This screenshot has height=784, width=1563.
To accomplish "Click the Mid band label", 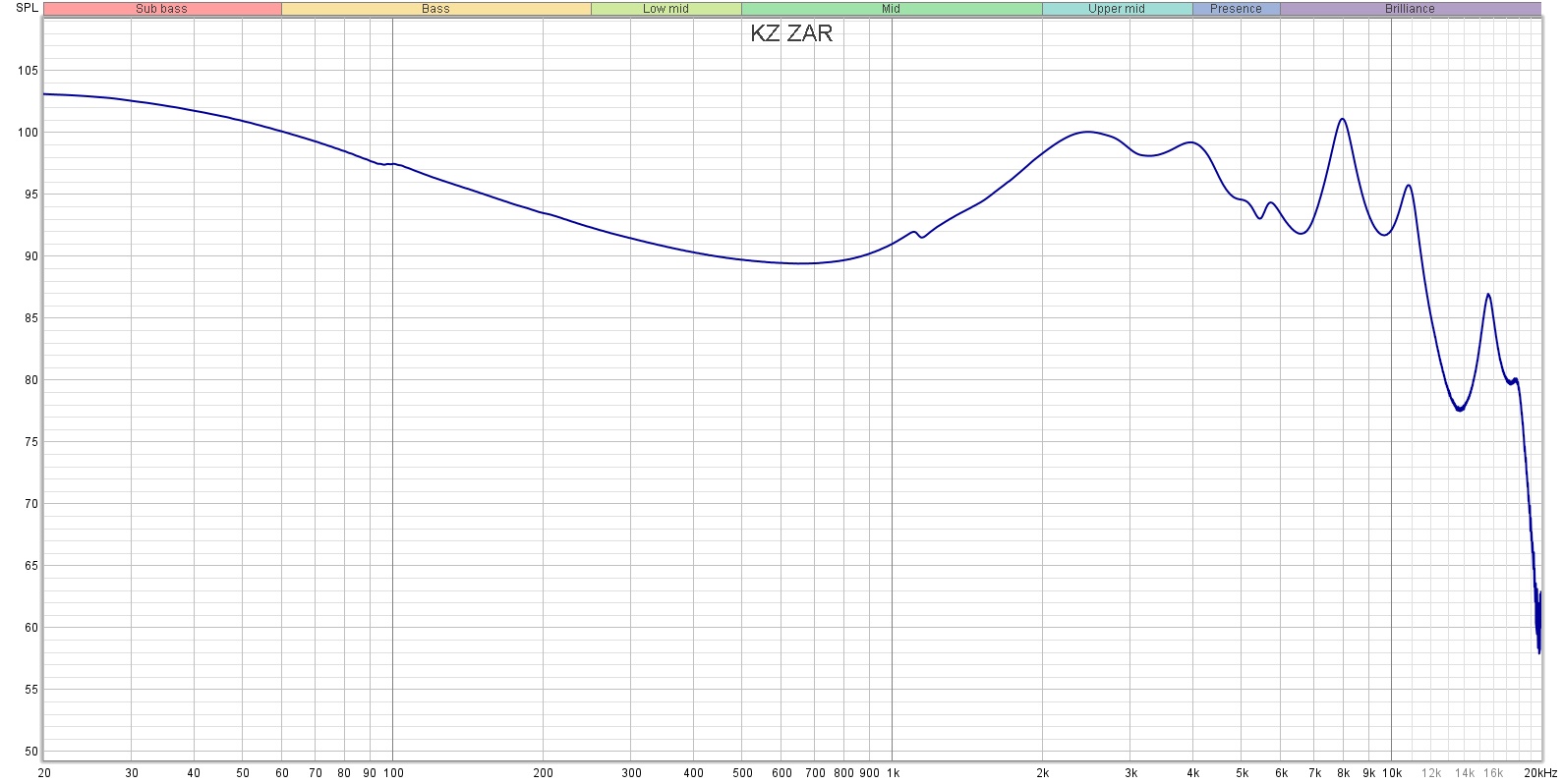I will point(891,9).
